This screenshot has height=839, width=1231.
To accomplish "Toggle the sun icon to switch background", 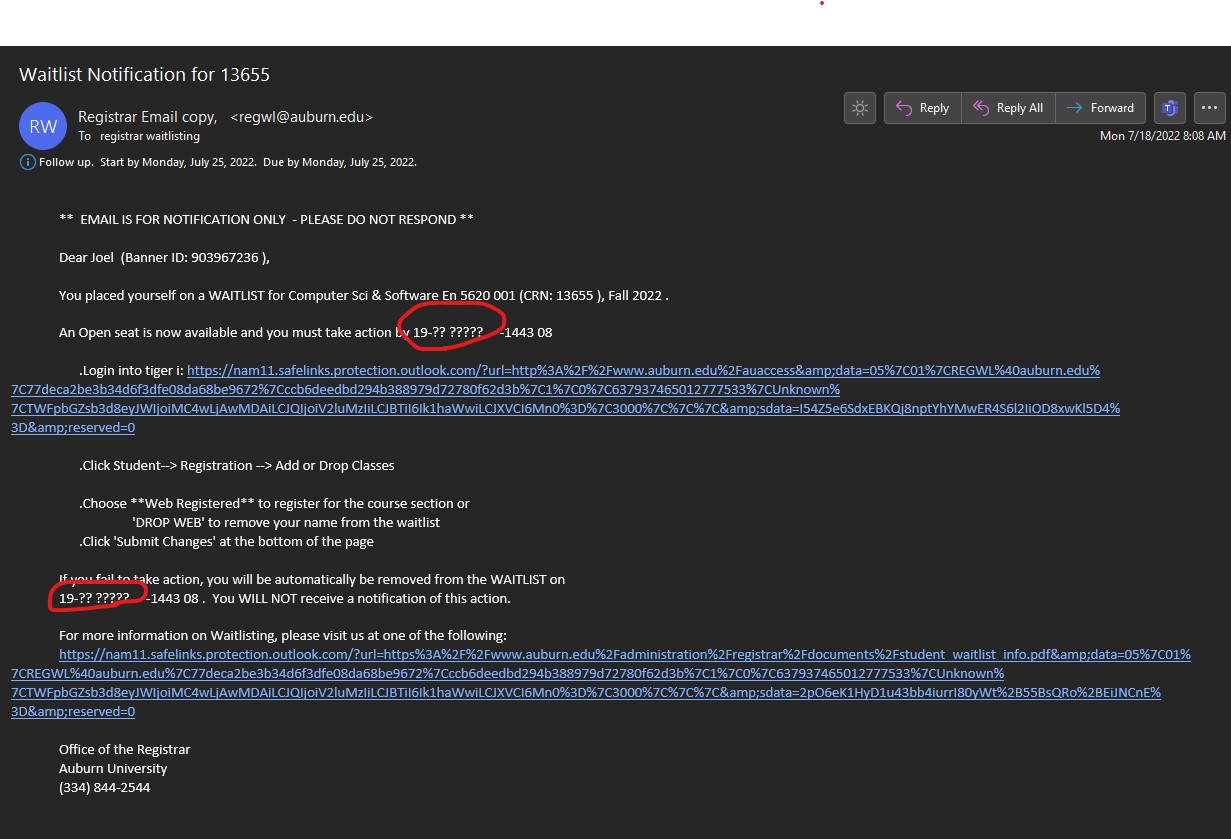I will 860,108.
